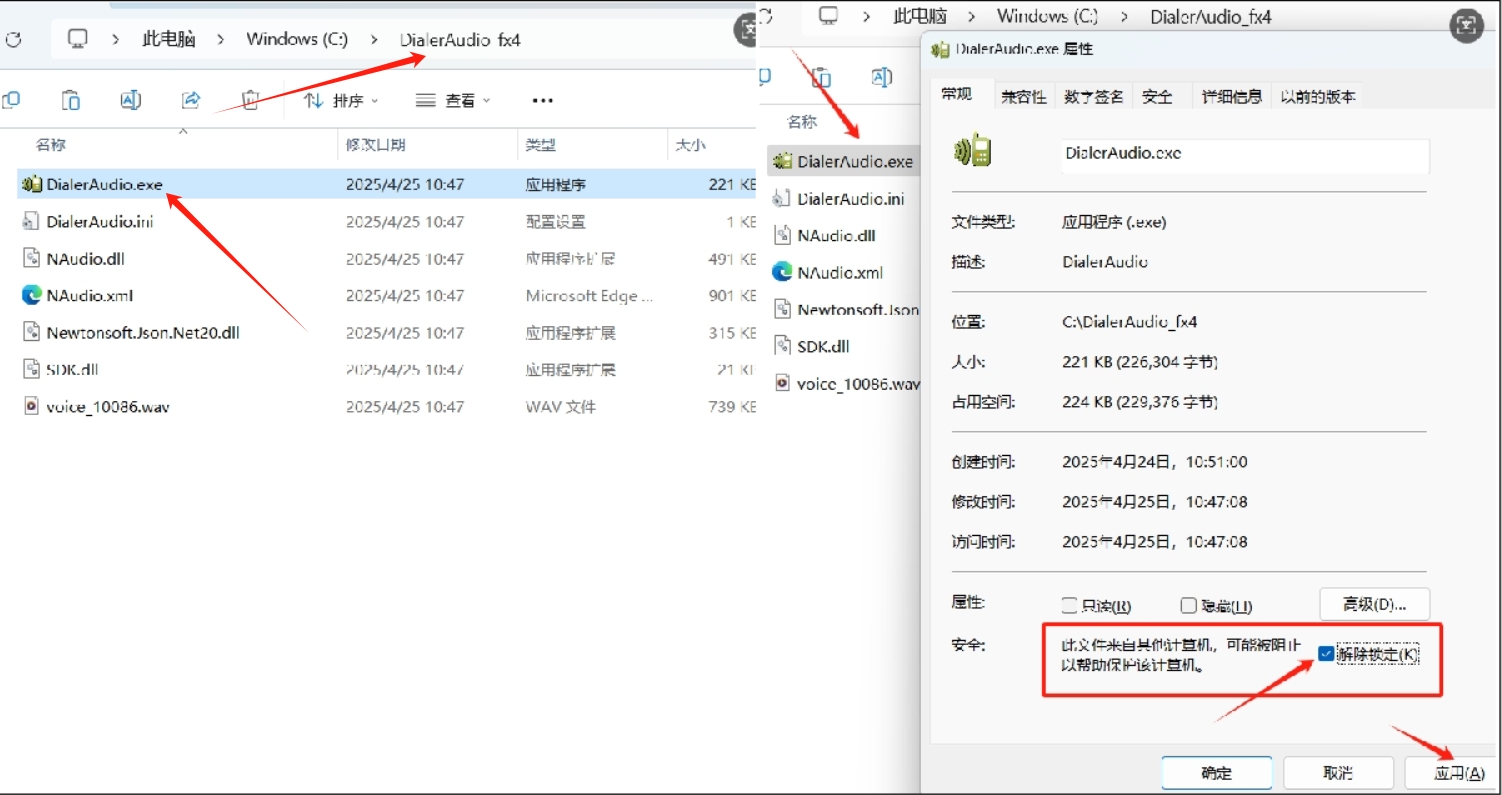Viewport: 1502px width, 795px height.
Task: Click chevron before 此电脑 in left address bar
Action: 116,40
